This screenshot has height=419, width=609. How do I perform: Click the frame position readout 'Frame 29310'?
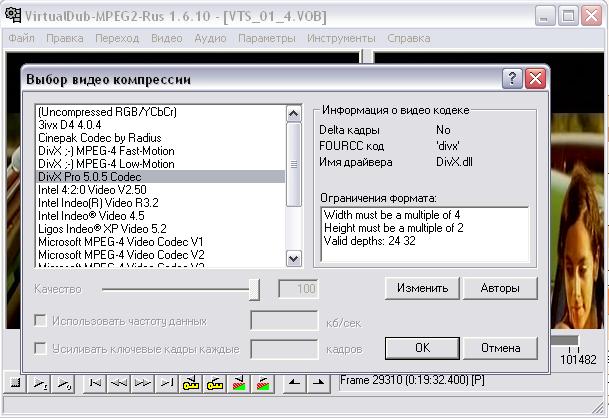pyautogui.click(x=412, y=380)
